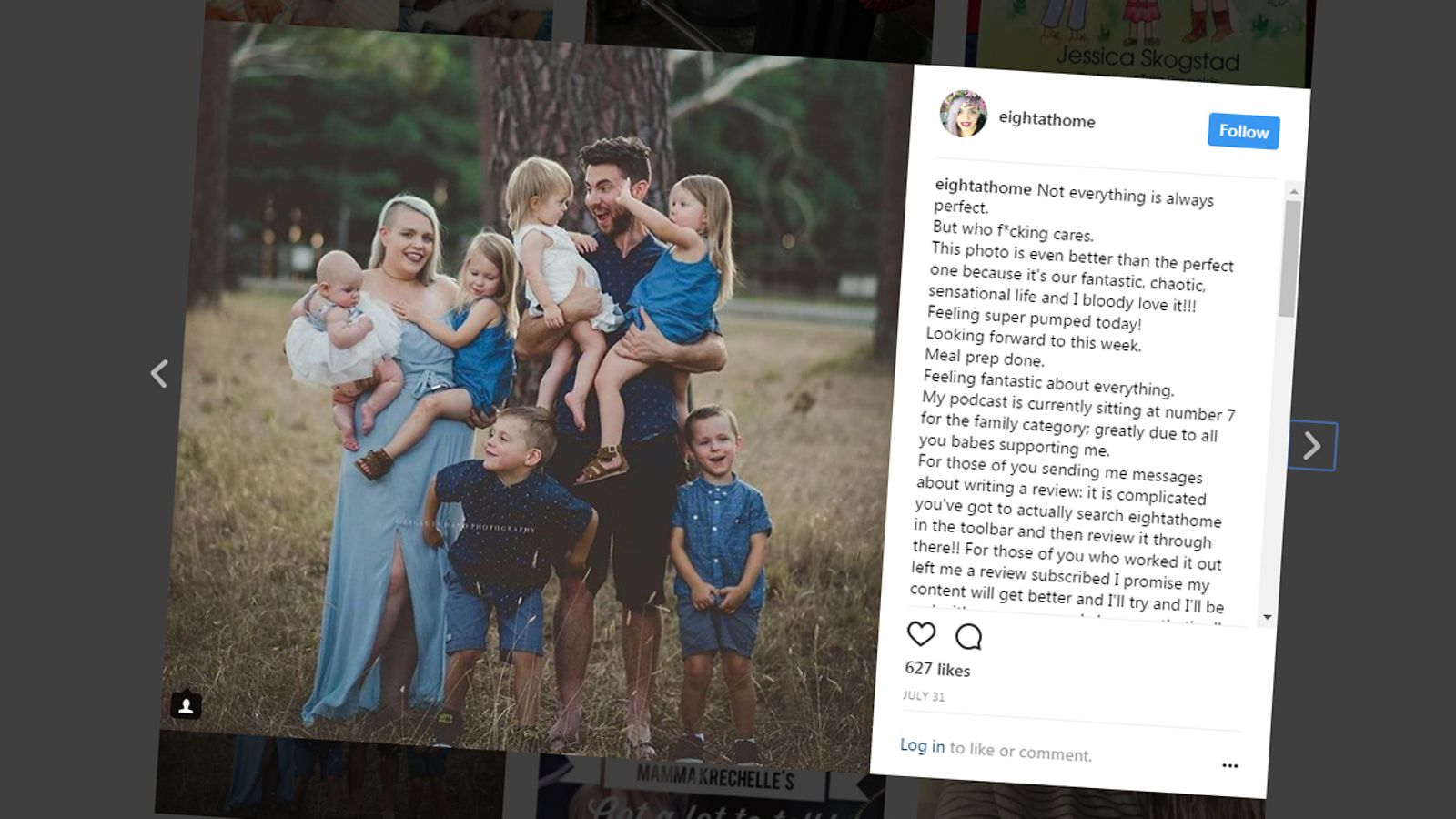Screen dimensions: 1456x819
Task: Click the 'to like or comment' field
Action: [x=1020, y=752]
